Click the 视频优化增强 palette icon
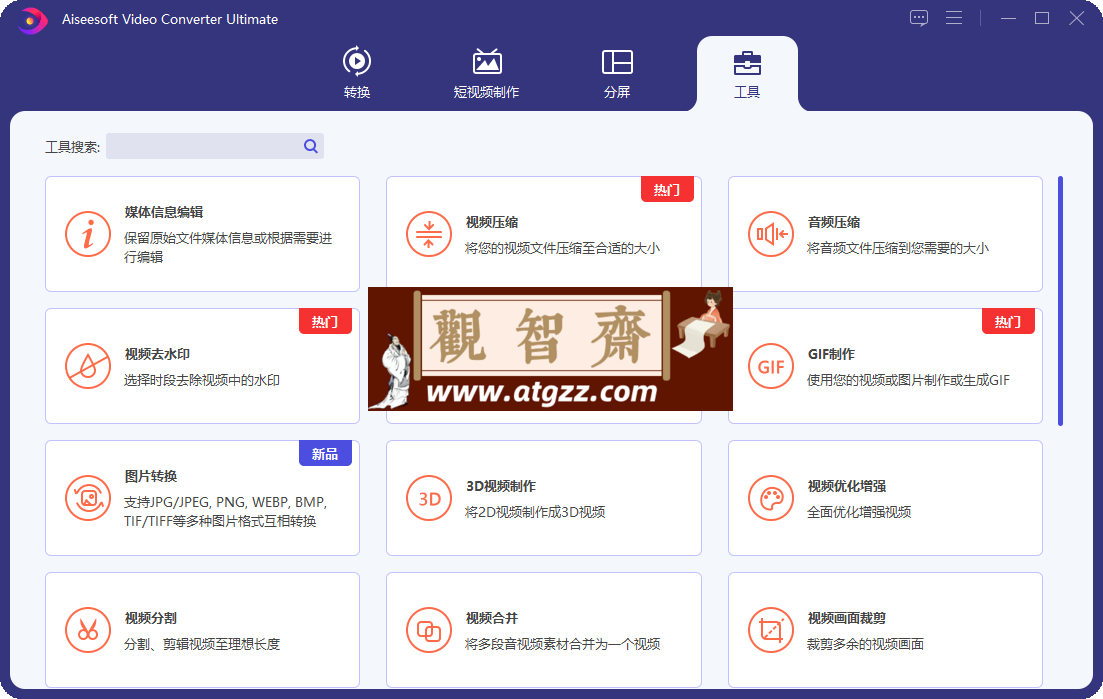This screenshot has width=1103, height=699. tap(771, 498)
